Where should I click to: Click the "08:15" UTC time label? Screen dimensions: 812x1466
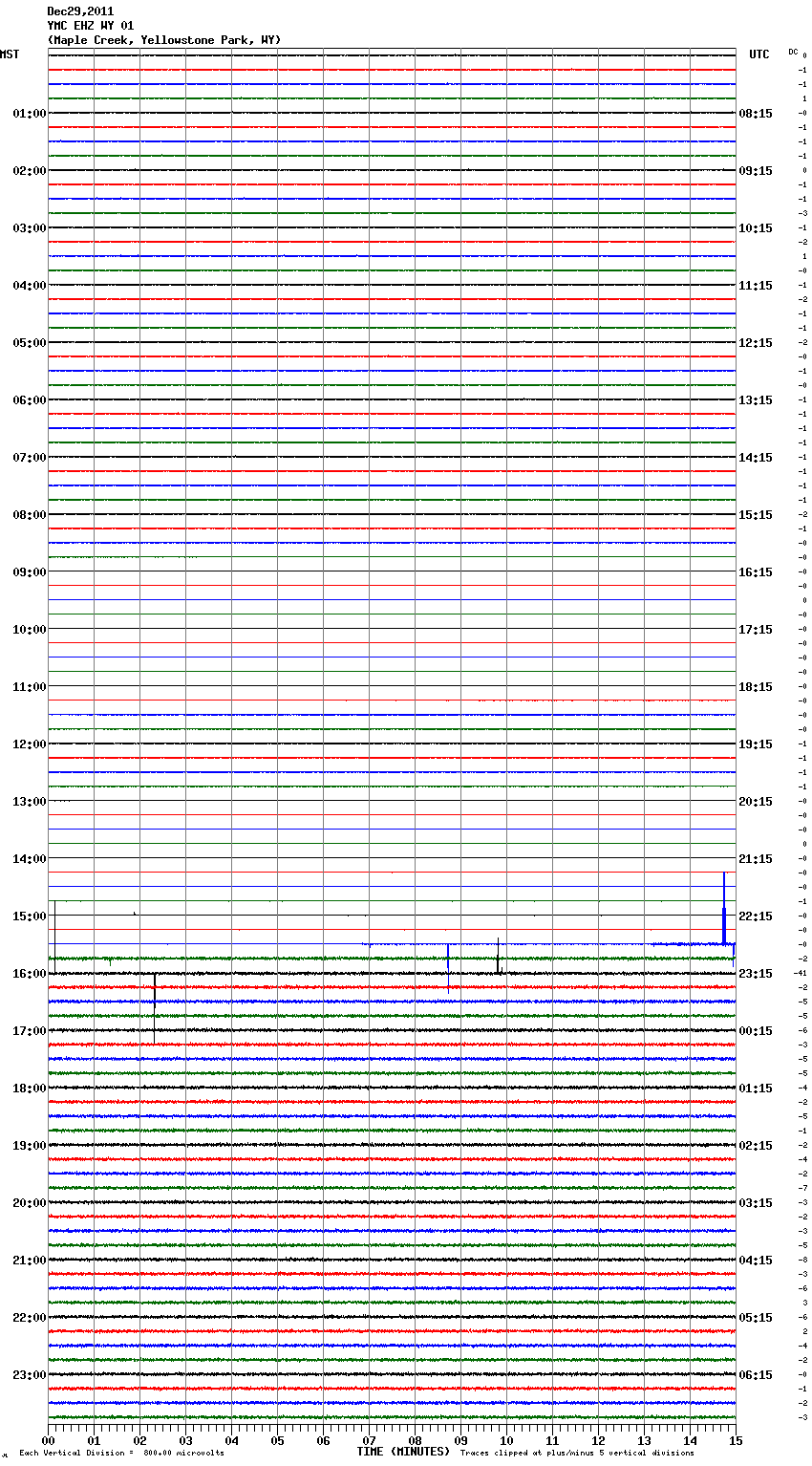click(x=756, y=114)
